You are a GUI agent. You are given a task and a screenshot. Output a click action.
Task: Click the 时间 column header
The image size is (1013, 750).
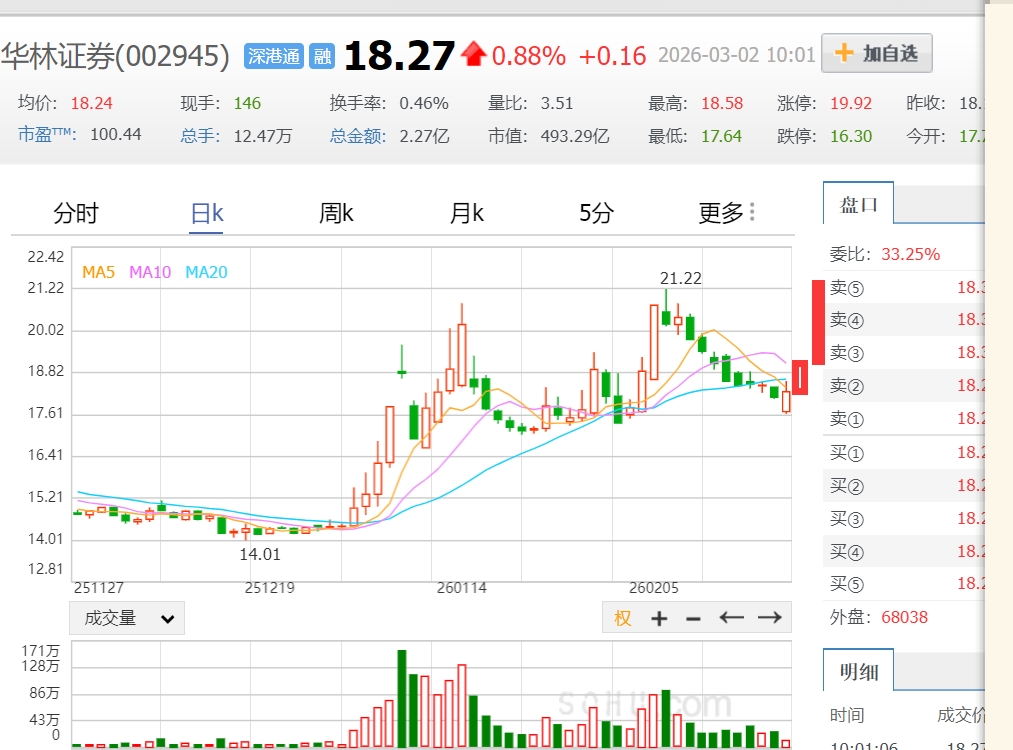pos(846,715)
